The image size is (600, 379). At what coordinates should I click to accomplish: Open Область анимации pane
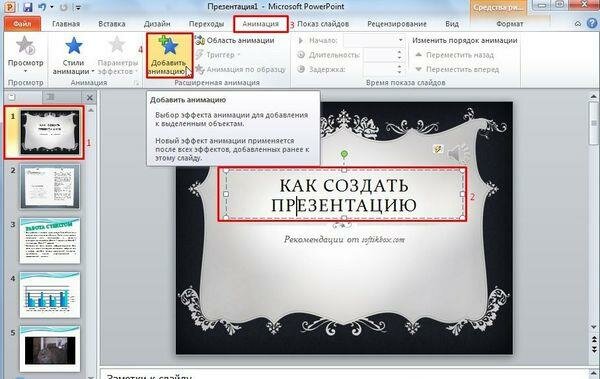[235, 40]
